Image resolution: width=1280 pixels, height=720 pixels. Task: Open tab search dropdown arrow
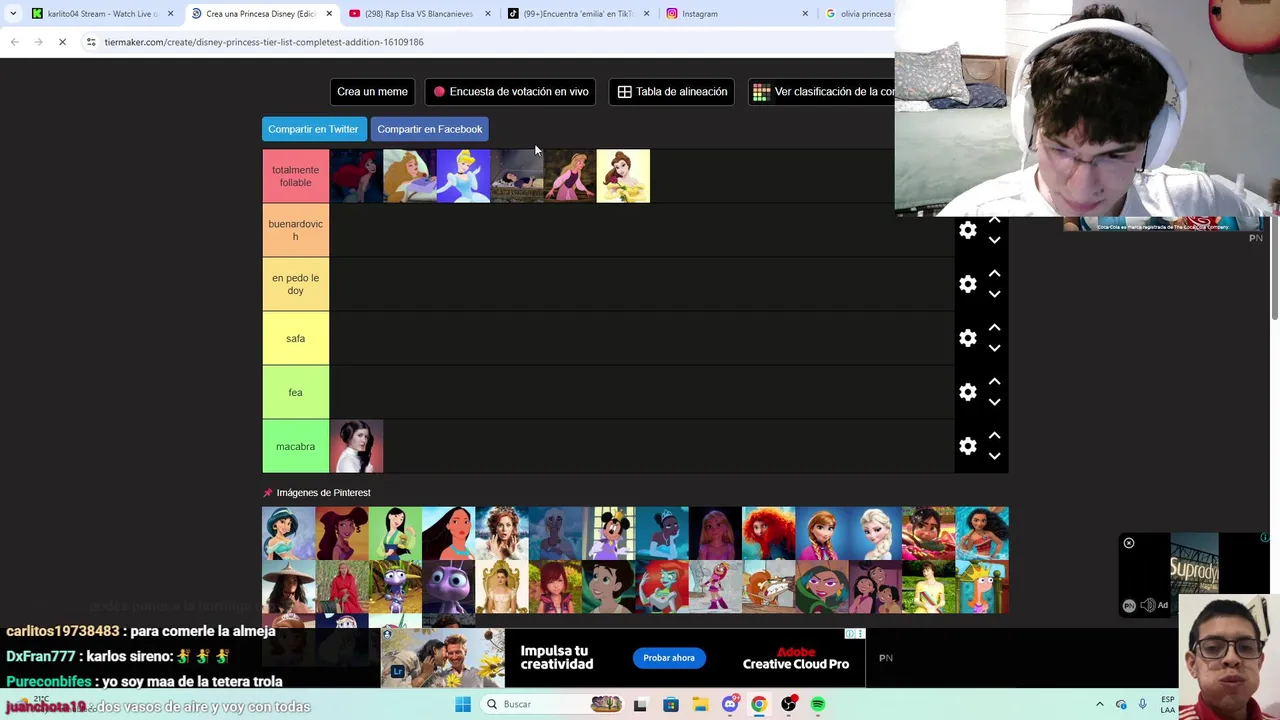[x=12, y=14]
